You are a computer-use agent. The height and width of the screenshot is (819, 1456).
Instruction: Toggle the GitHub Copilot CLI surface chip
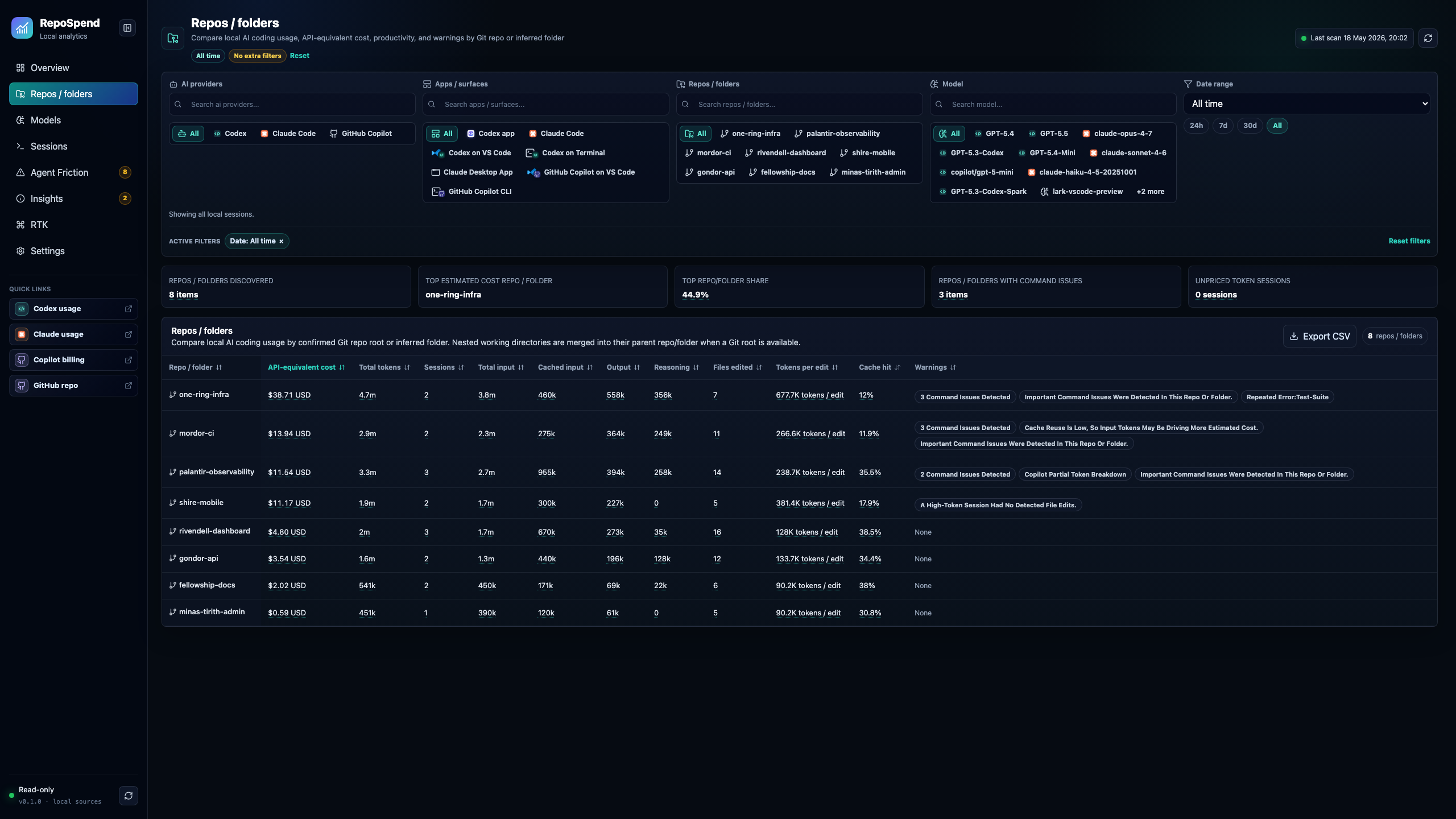[471, 192]
